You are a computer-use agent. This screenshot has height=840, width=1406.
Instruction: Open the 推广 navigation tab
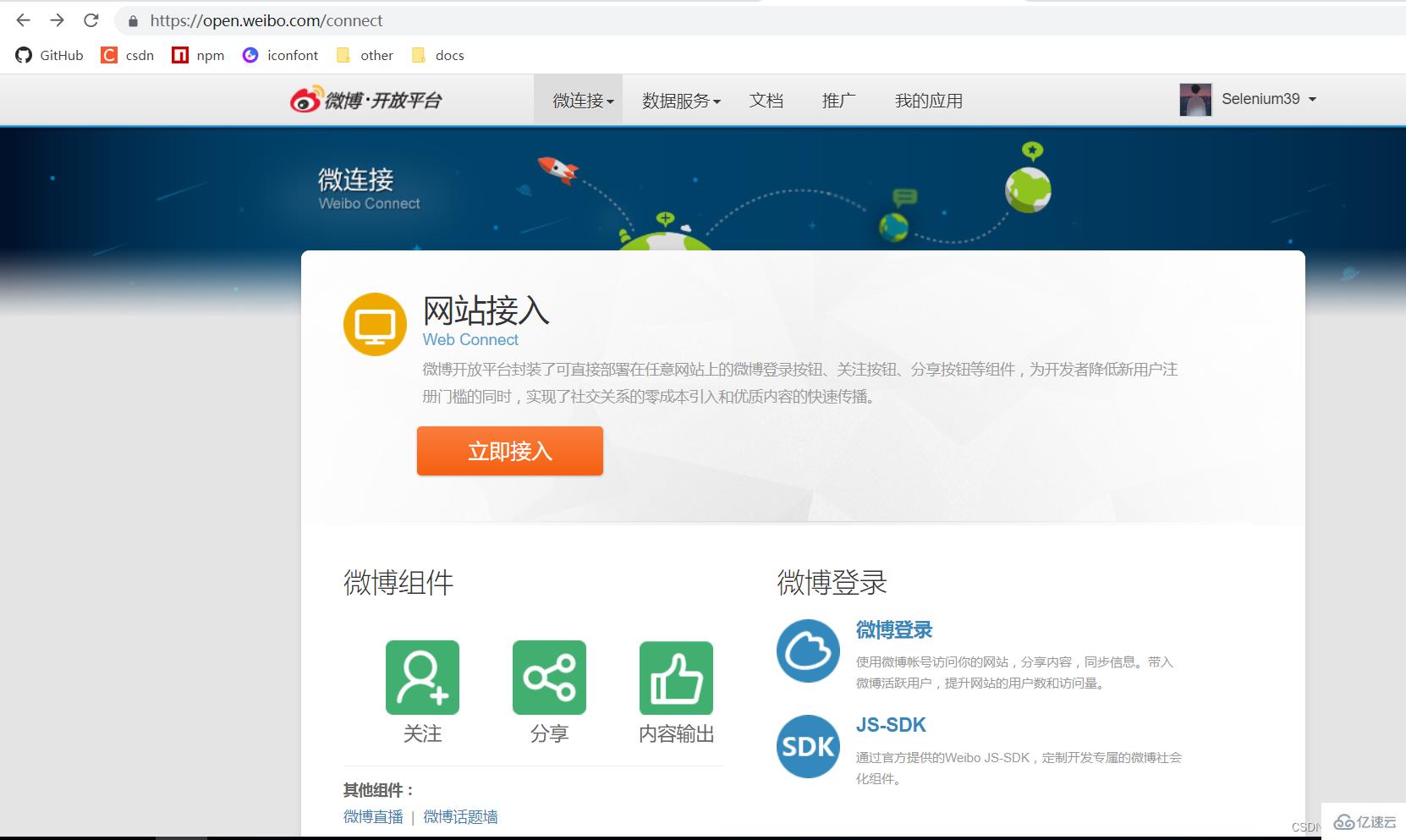pos(838,101)
